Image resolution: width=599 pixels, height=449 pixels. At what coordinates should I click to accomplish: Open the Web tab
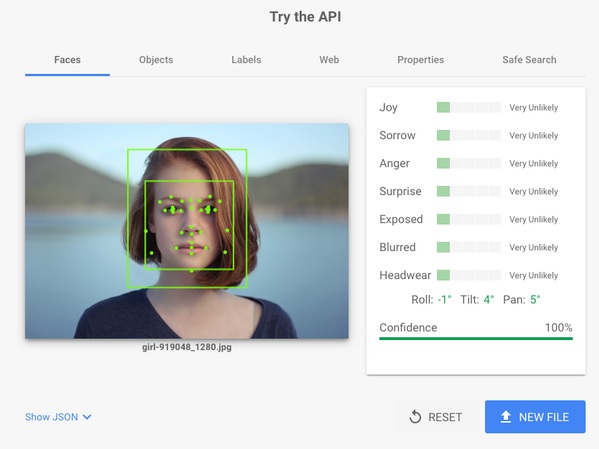pyautogui.click(x=329, y=60)
